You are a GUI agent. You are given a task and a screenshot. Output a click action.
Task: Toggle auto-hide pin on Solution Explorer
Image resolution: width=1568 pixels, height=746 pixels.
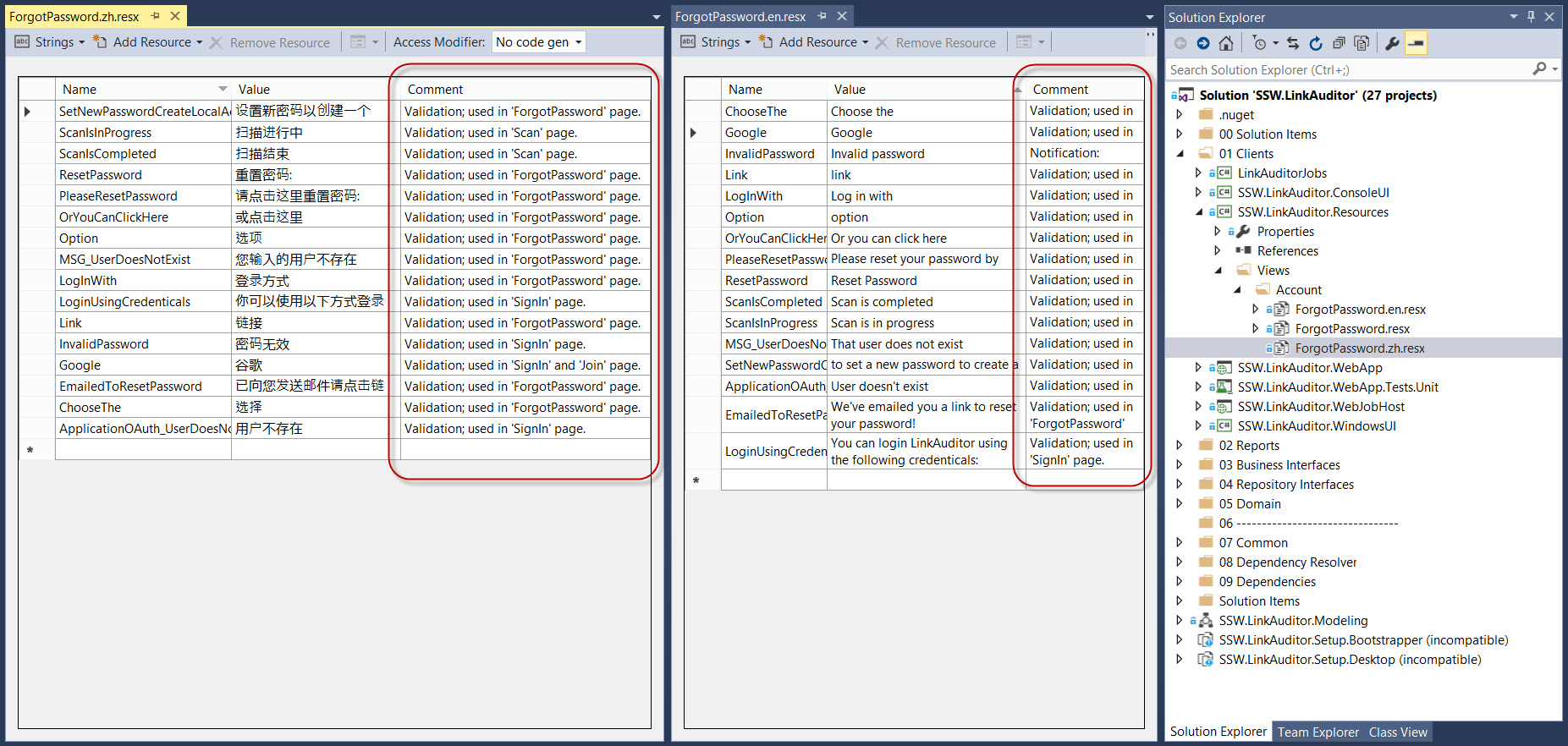pyautogui.click(x=1531, y=17)
